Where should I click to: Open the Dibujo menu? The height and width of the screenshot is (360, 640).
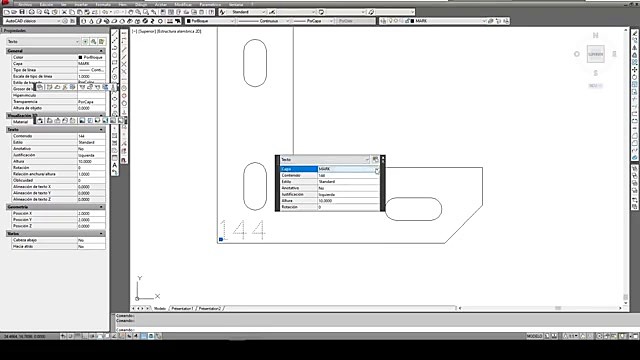coord(141,4)
